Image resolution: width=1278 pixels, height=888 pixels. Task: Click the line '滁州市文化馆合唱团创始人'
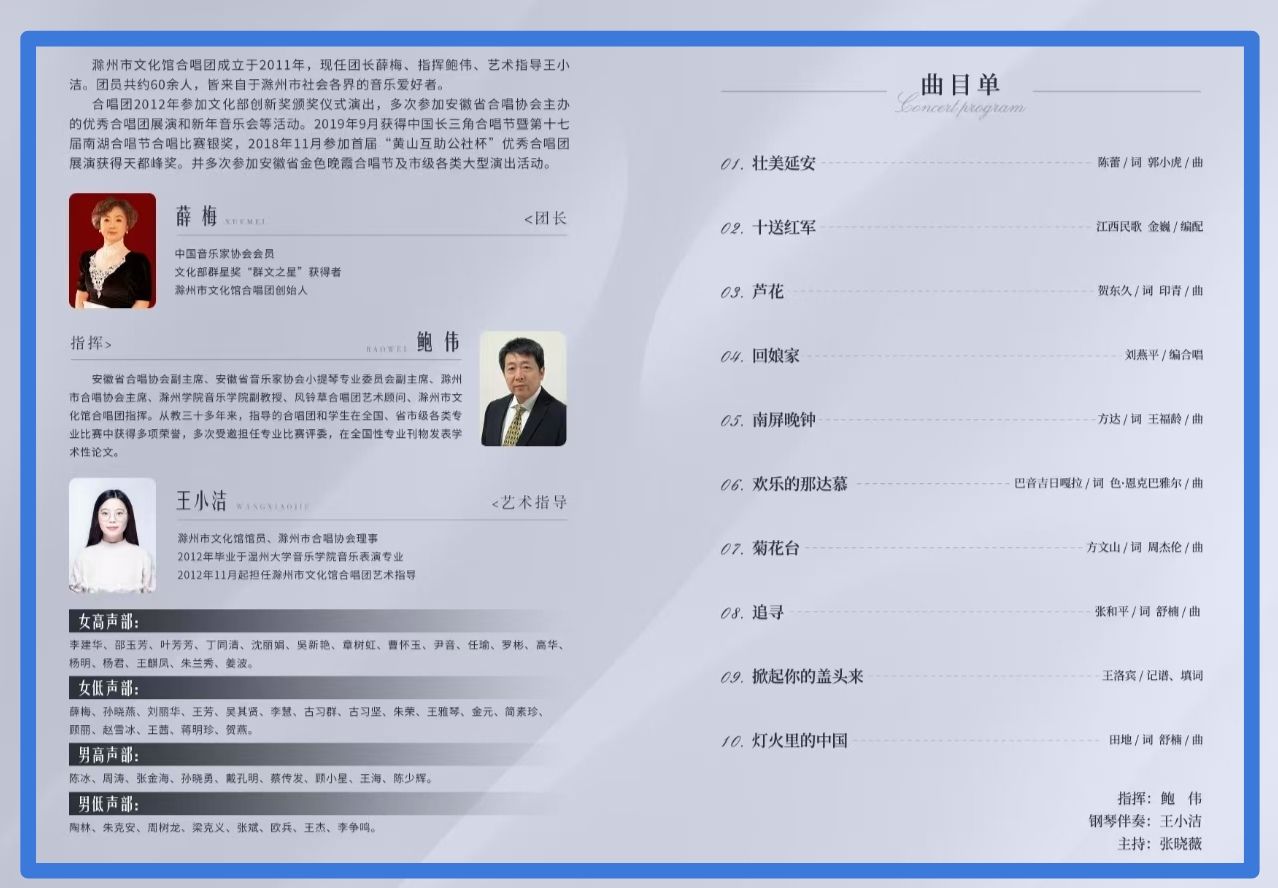241,290
